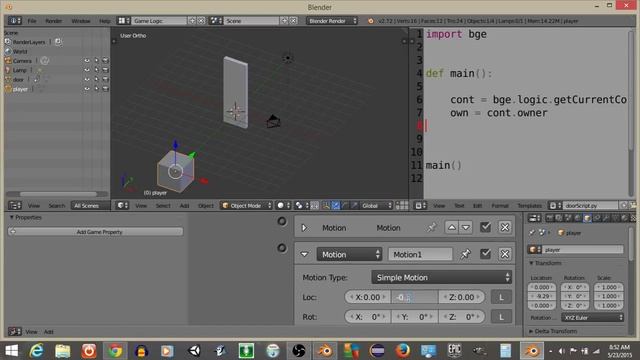Hide the Lamp object with eye icon

pos(87,70)
